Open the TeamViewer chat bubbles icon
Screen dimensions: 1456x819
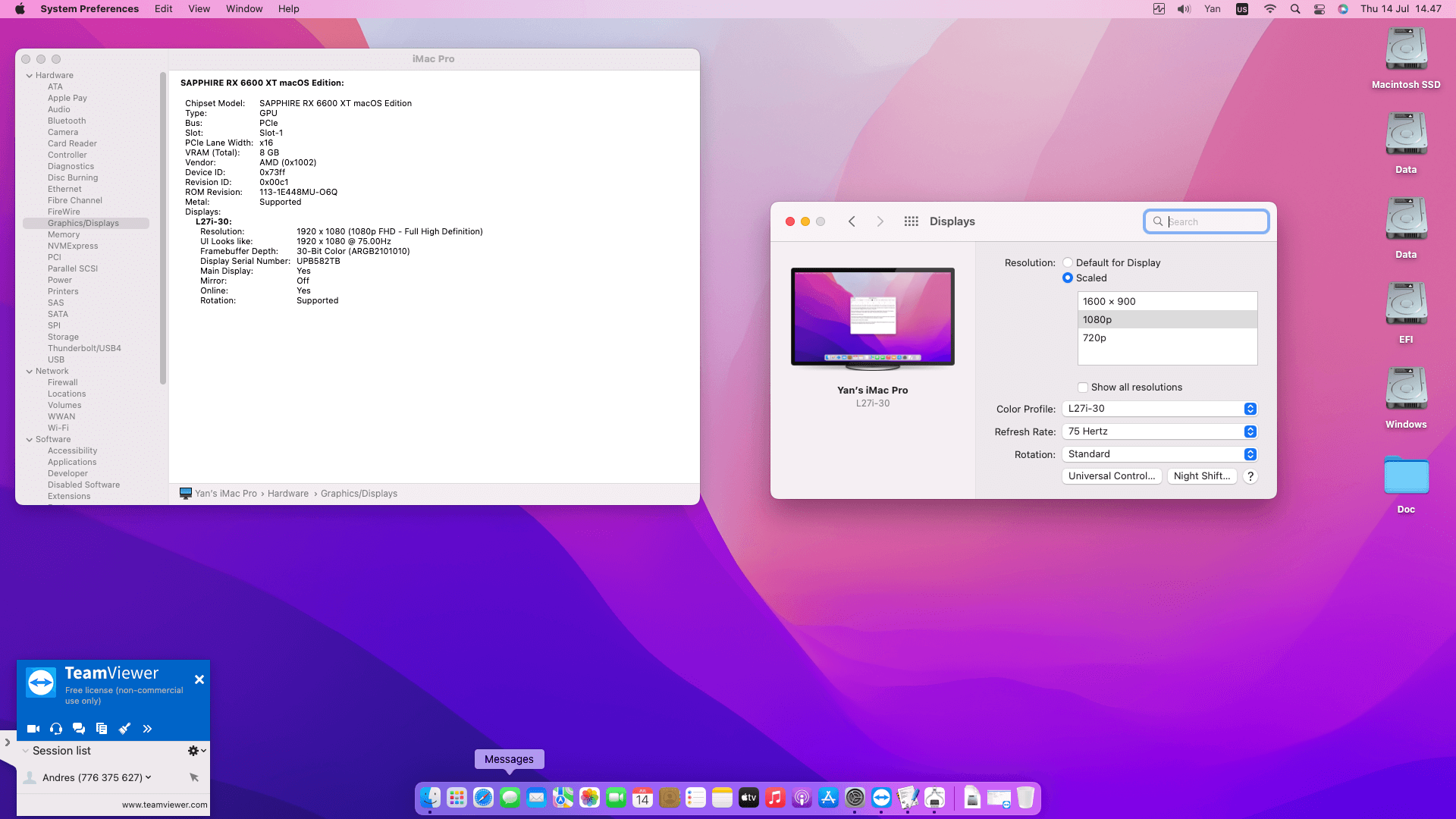79,729
